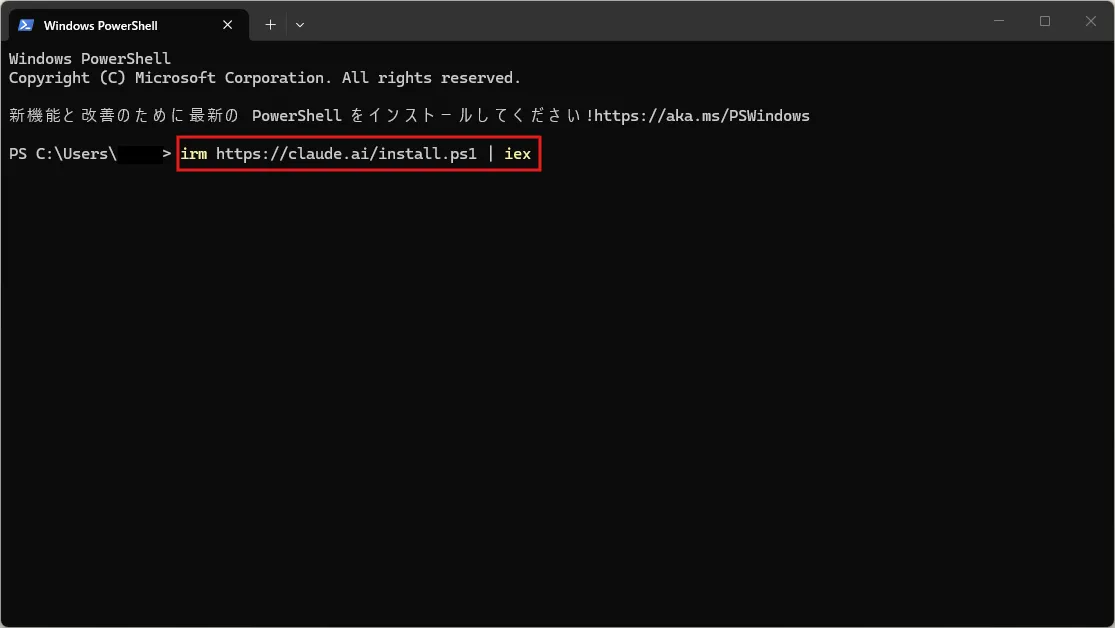Viewport: 1115px width, 628px height.
Task: Select the Windows PowerShell tab
Action: (x=128, y=25)
